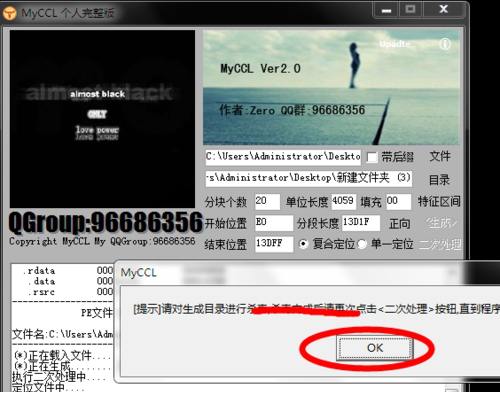The height and width of the screenshot is (407, 500).
Task: Click the 定位文件中 log line
Action: click(48, 387)
